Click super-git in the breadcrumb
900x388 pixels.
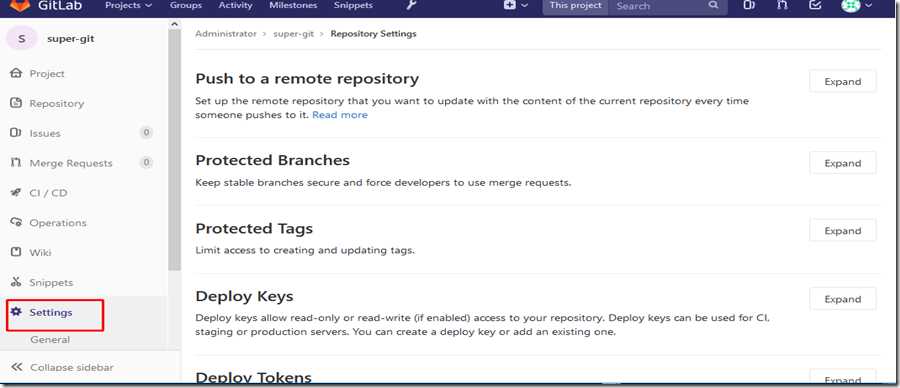293,34
